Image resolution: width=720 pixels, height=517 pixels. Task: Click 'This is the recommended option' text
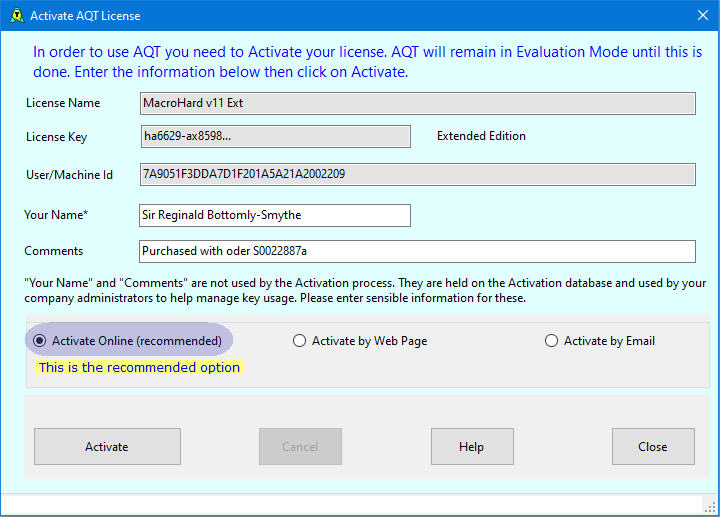point(139,367)
